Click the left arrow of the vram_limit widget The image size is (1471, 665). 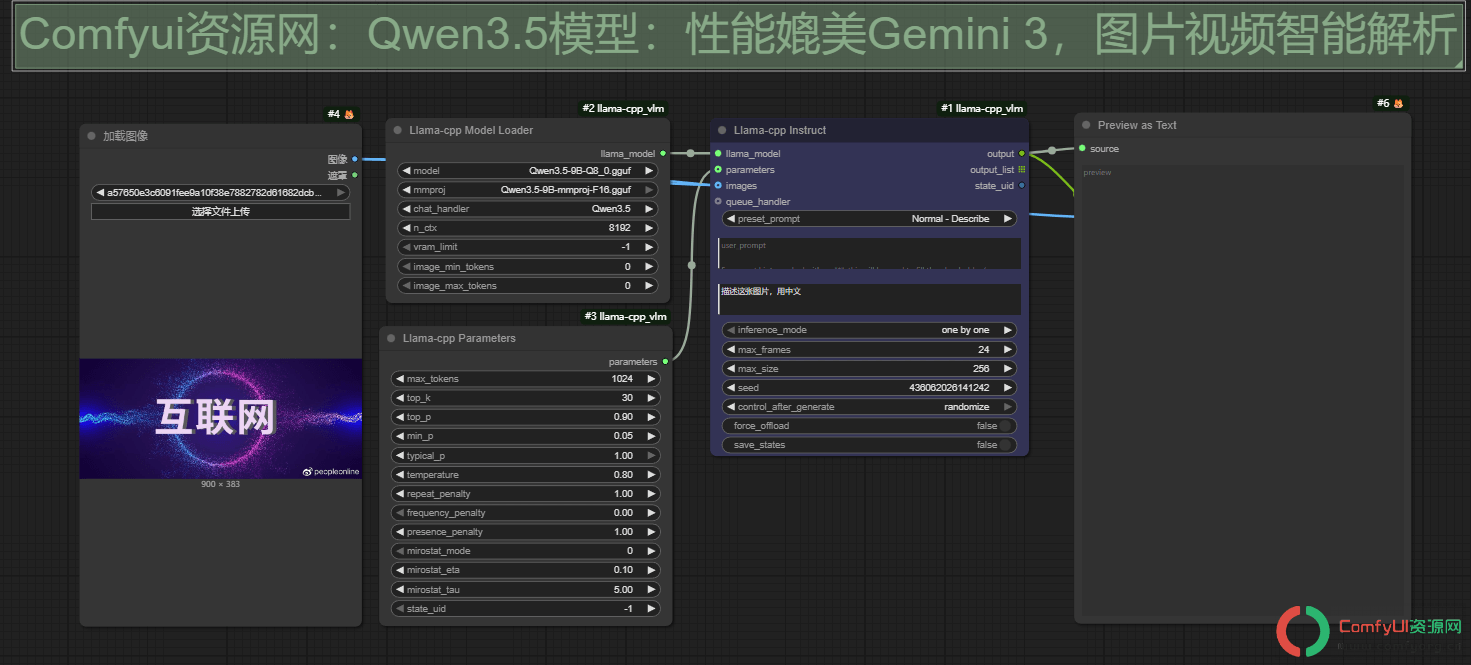[405, 247]
